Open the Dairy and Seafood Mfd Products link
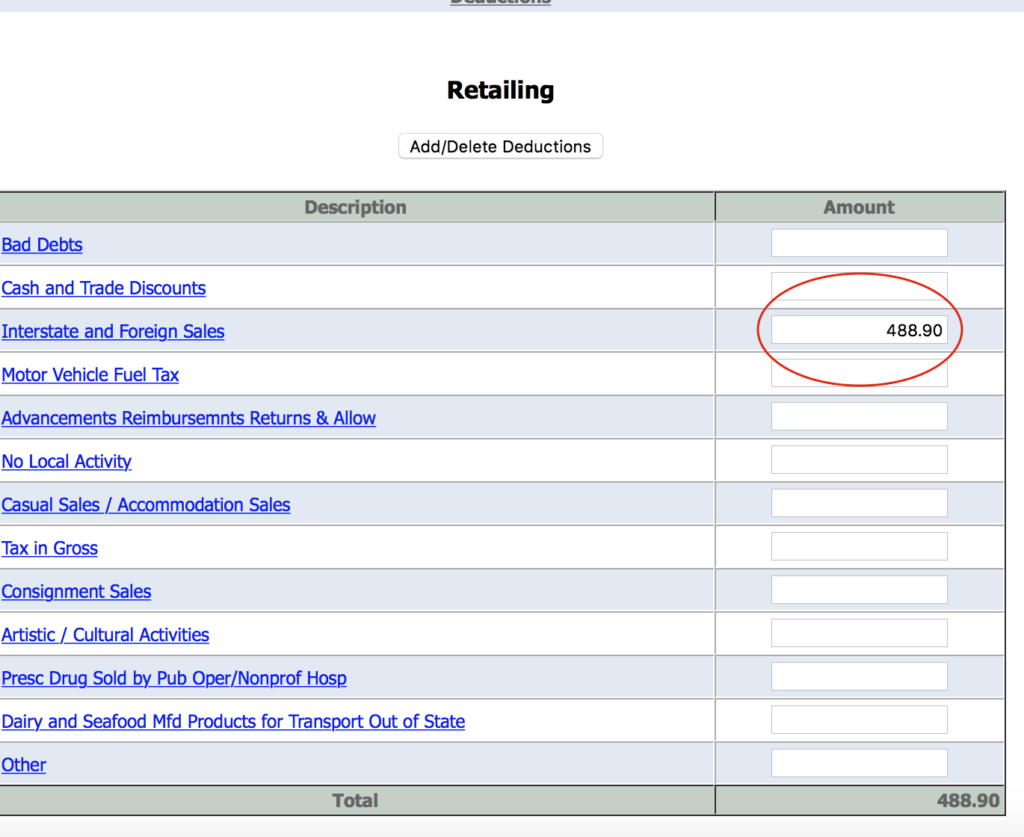Image resolution: width=1024 pixels, height=837 pixels. (233, 721)
